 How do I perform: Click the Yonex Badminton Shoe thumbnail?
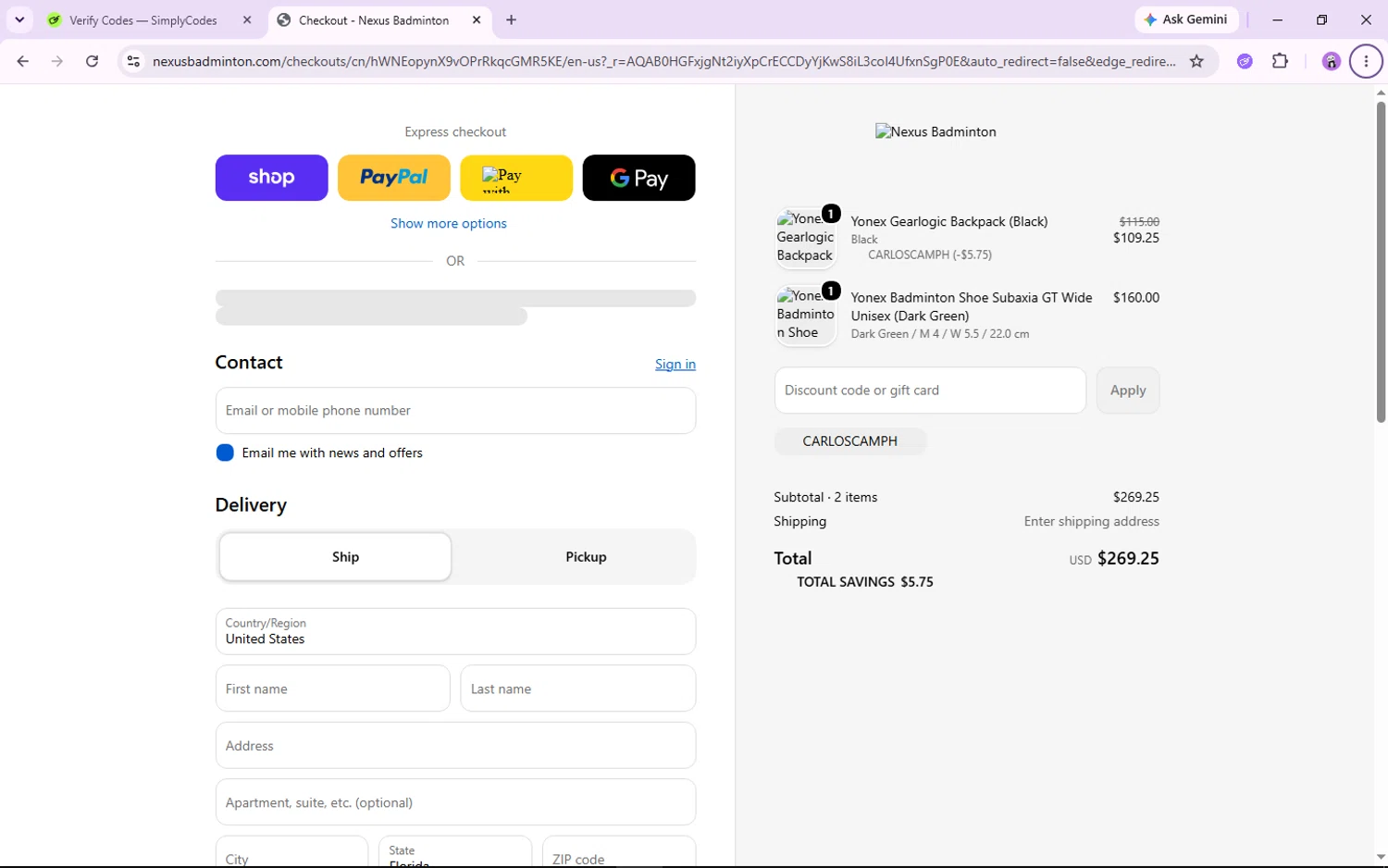coord(805,315)
